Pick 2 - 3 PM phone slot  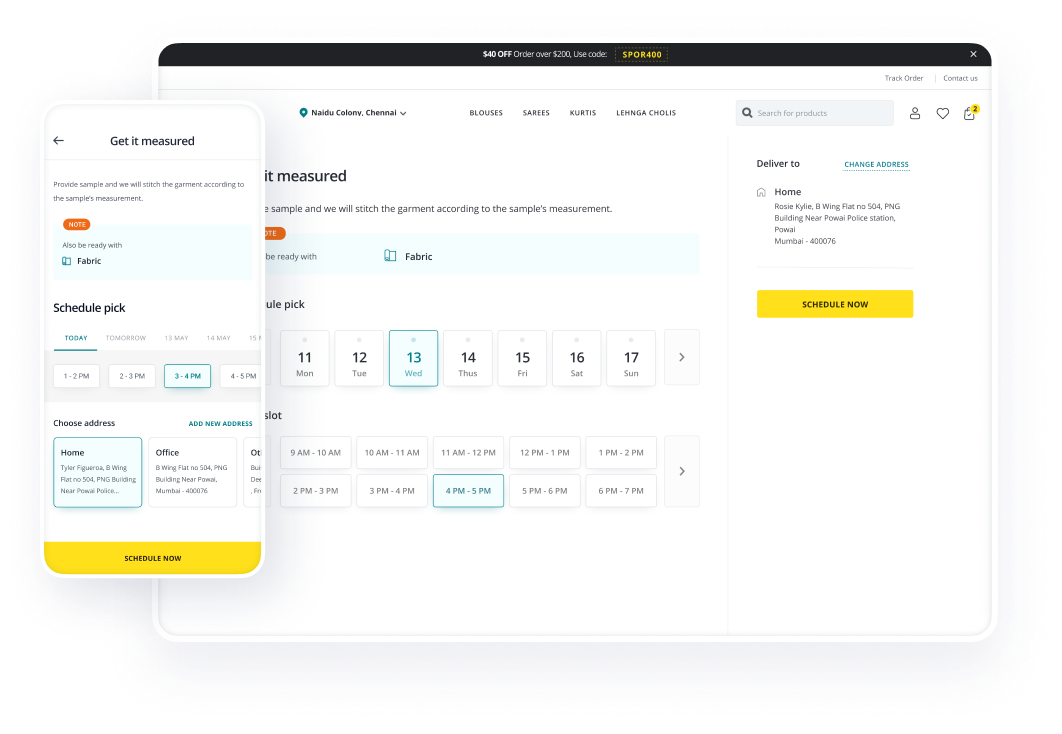132,376
